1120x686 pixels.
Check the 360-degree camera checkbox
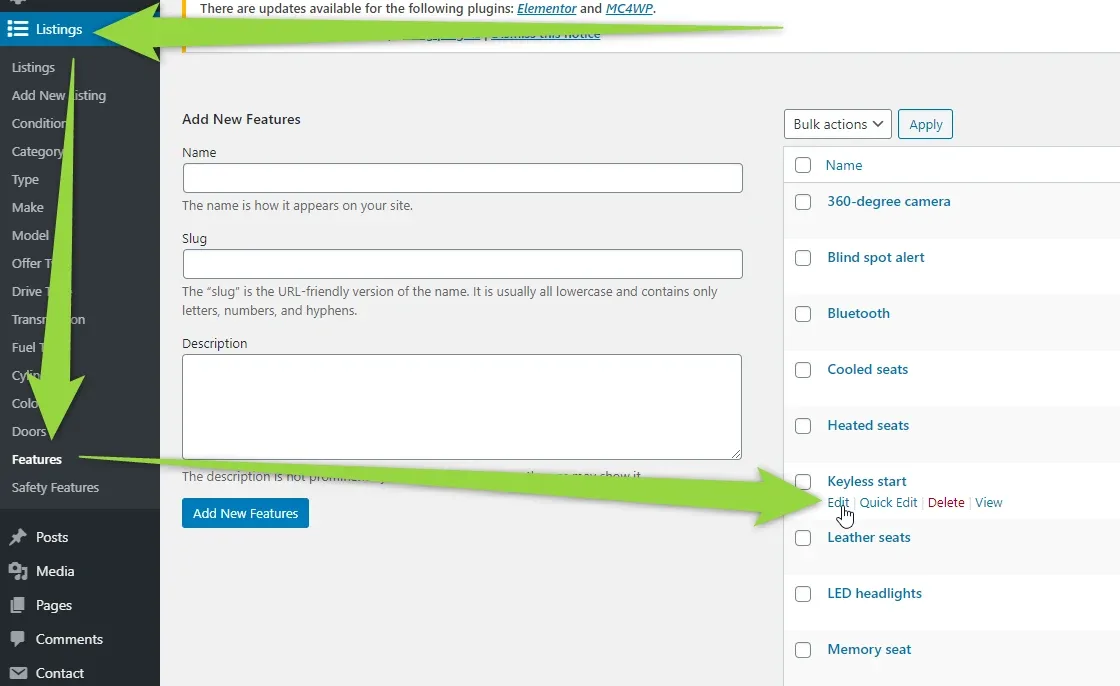pos(803,202)
